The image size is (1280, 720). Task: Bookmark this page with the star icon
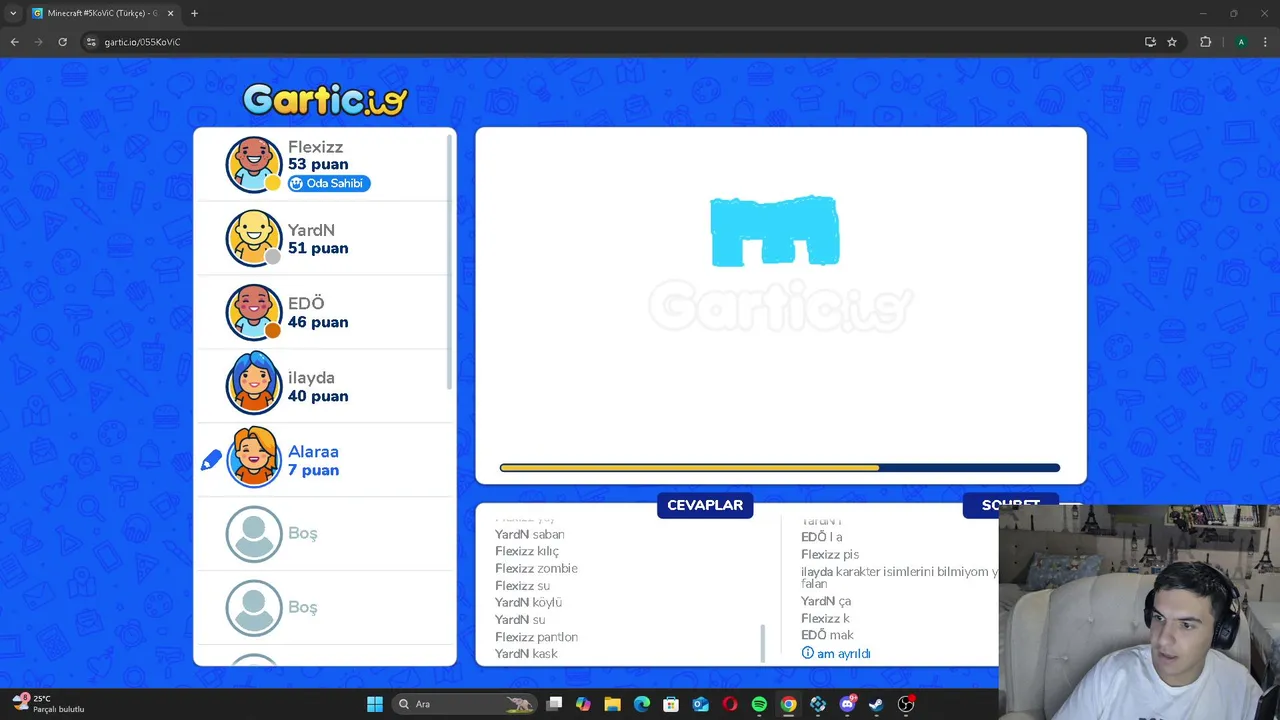pos(1172,42)
